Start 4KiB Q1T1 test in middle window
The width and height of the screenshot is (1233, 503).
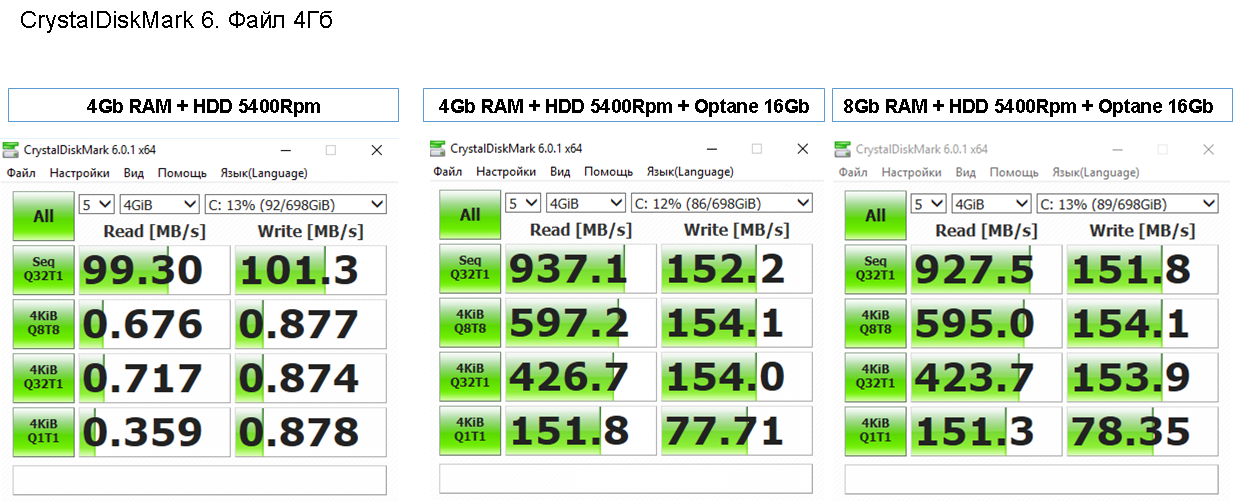point(470,431)
